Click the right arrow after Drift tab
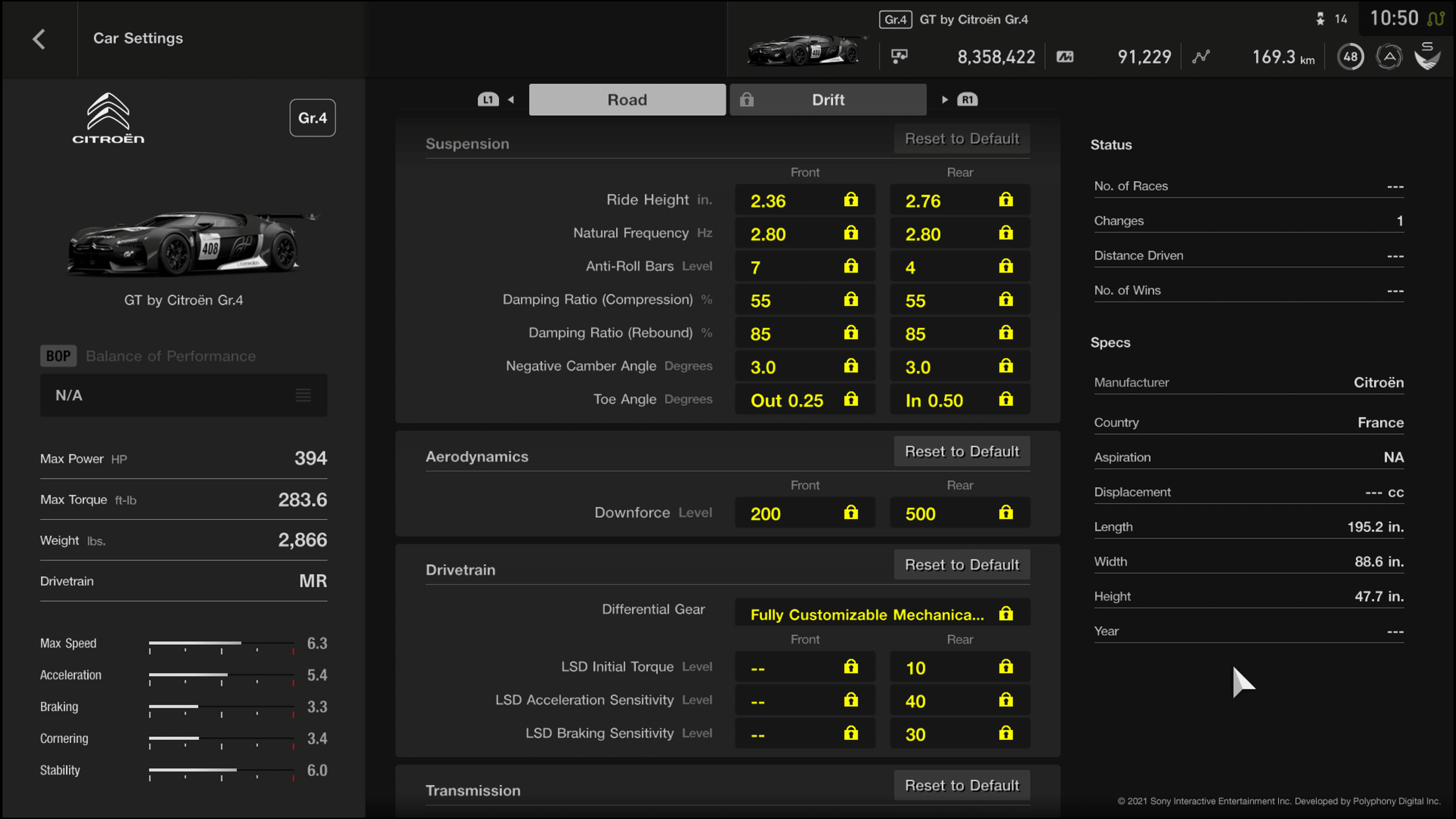The image size is (1456, 819). tap(945, 100)
